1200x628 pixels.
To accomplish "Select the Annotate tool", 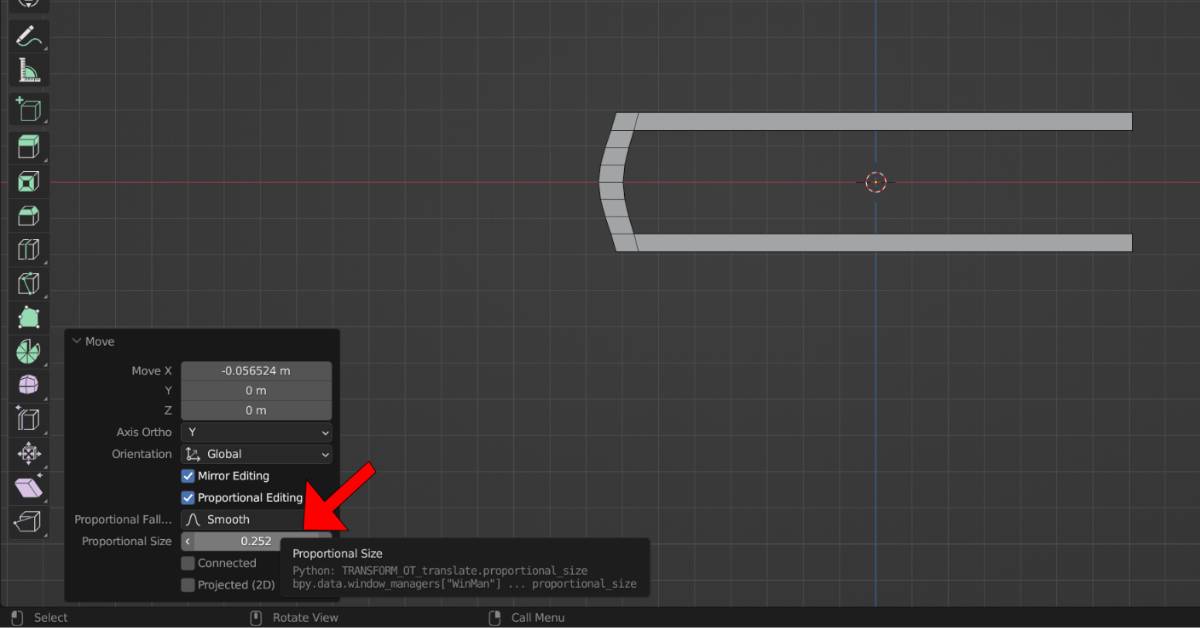I will click(27, 37).
